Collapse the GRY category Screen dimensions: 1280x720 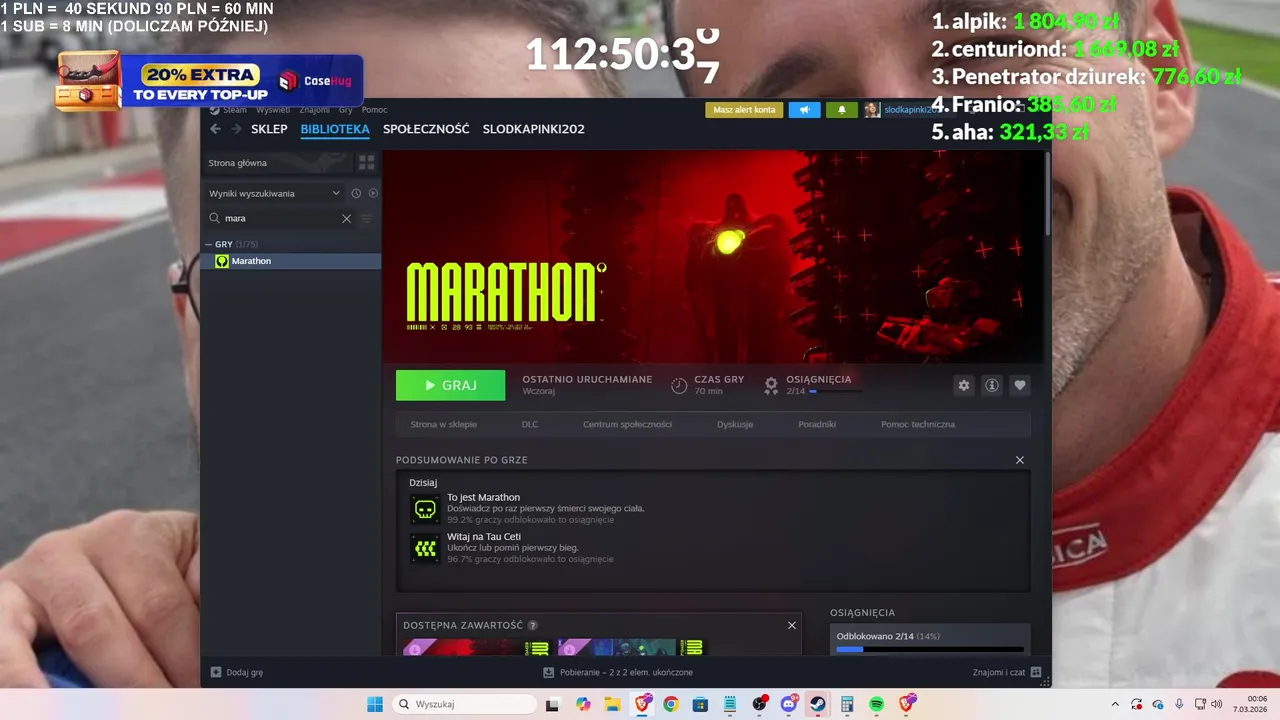coord(208,244)
